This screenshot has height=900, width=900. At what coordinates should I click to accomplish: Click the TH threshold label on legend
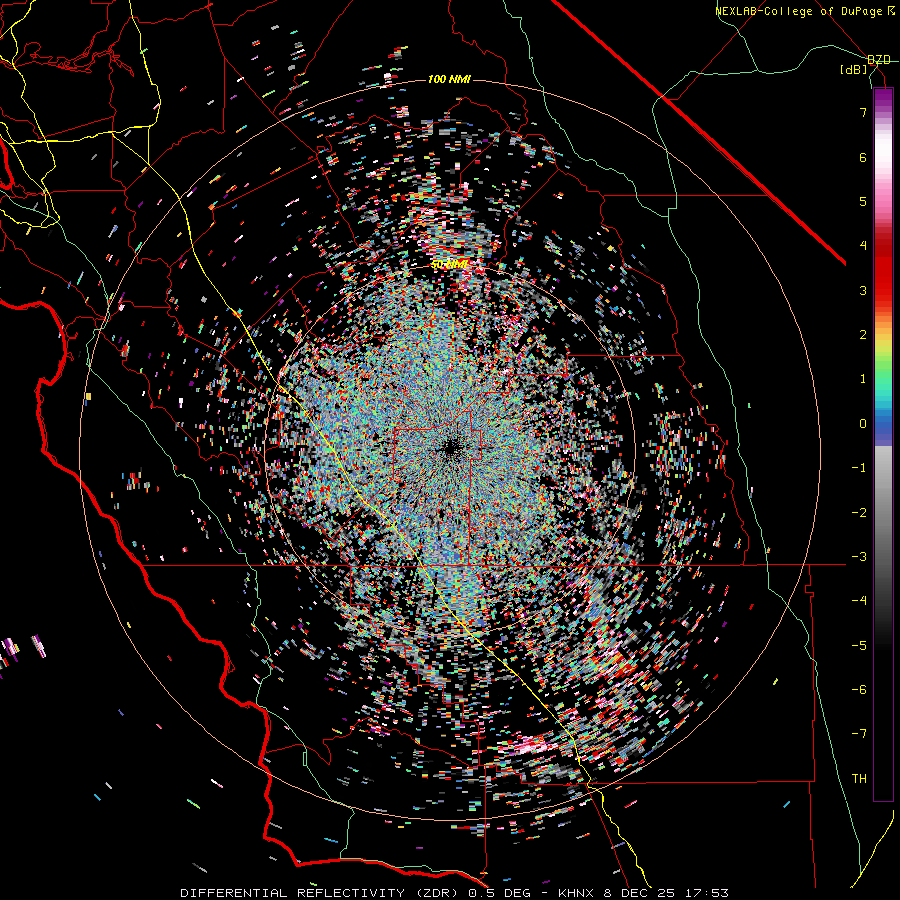coord(859,779)
